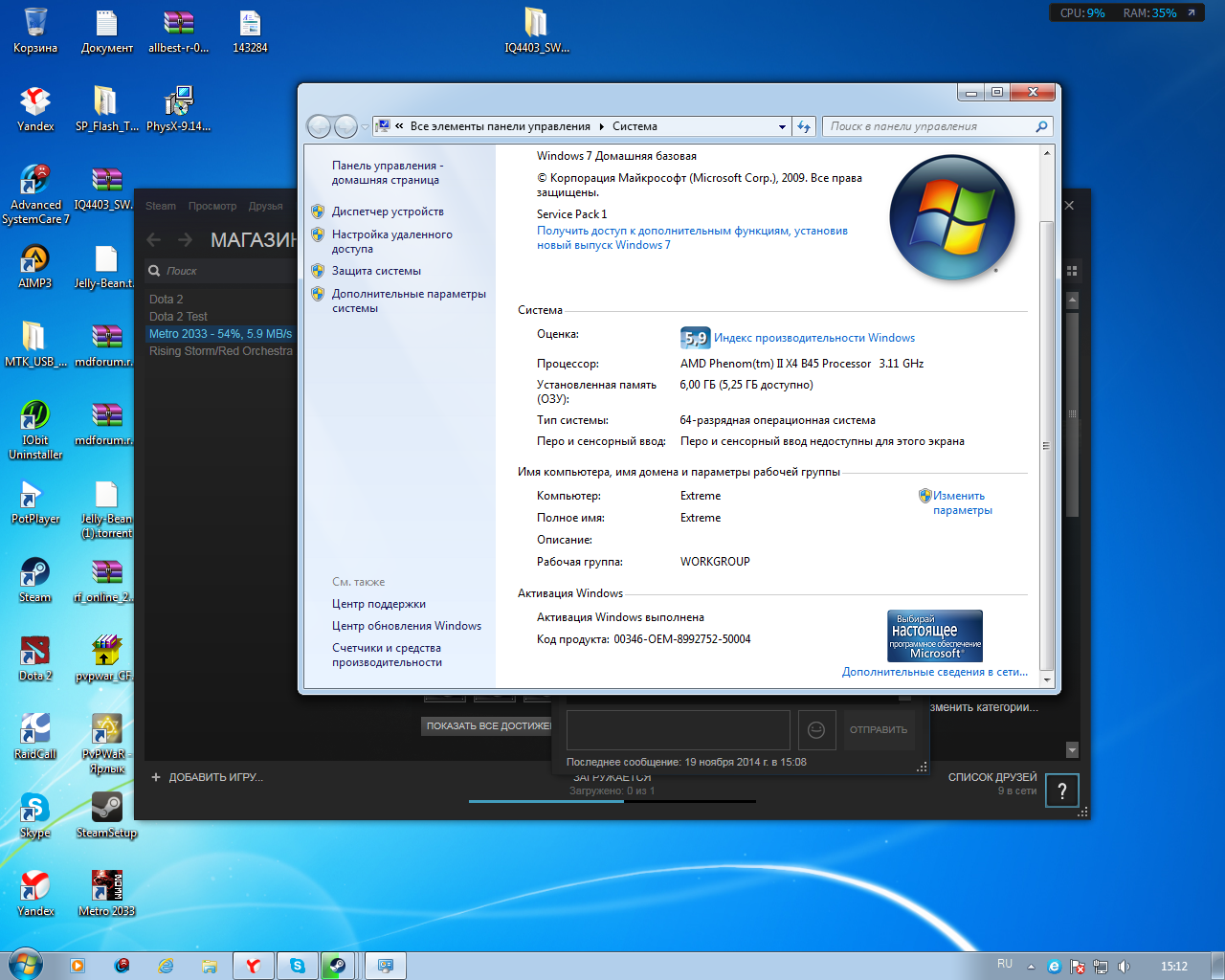Open the PvPWaR - Ярлык shortcut
The width and height of the screenshot is (1225, 980).
point(106,744)
